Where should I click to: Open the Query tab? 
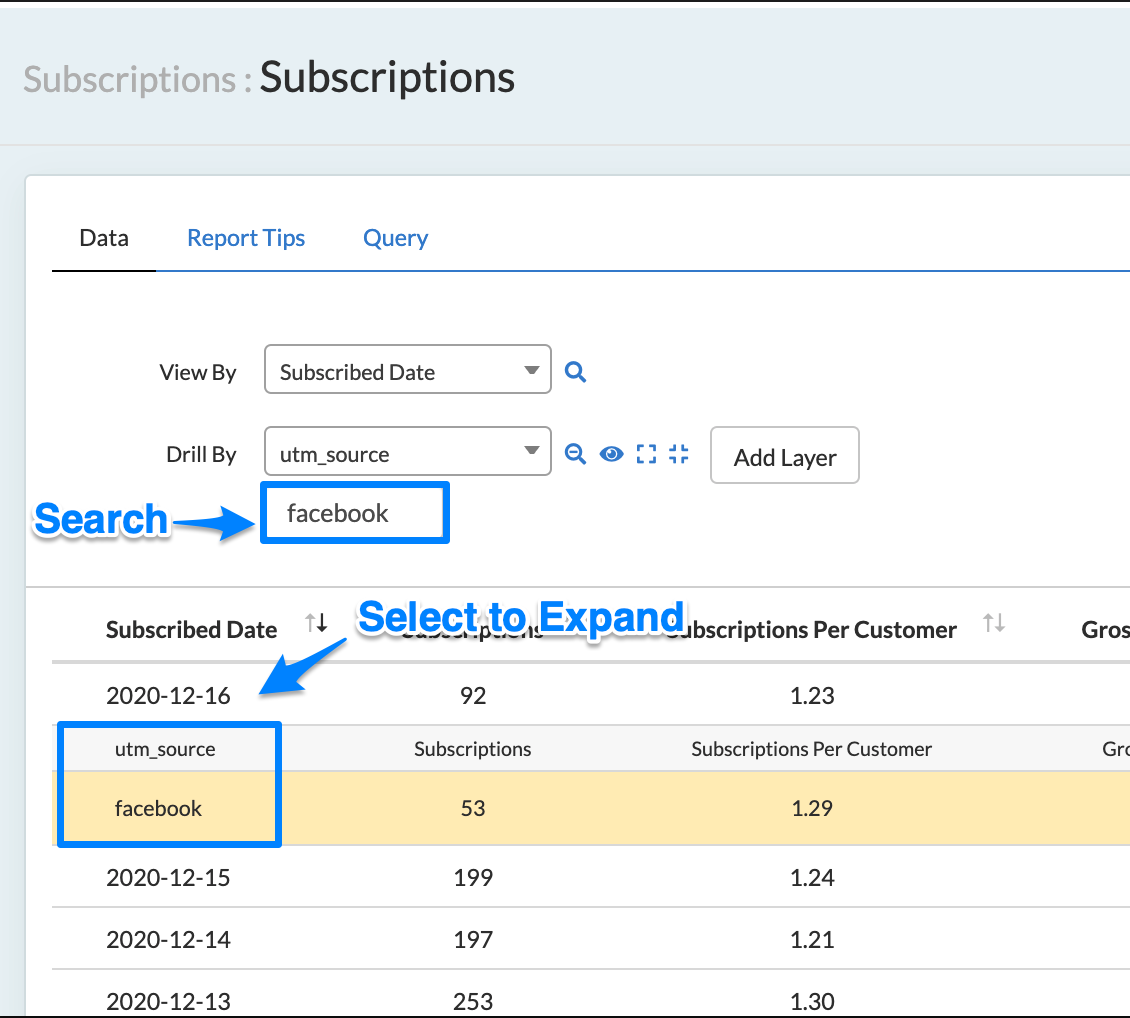(395, 238)
